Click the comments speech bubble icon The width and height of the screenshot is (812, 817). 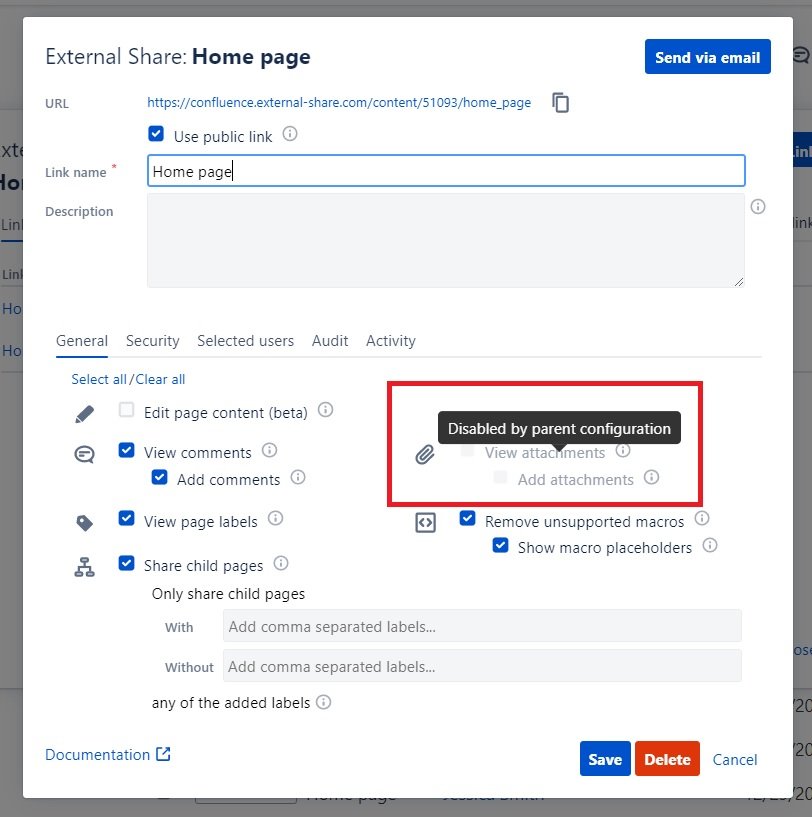(x=84, y=455)
